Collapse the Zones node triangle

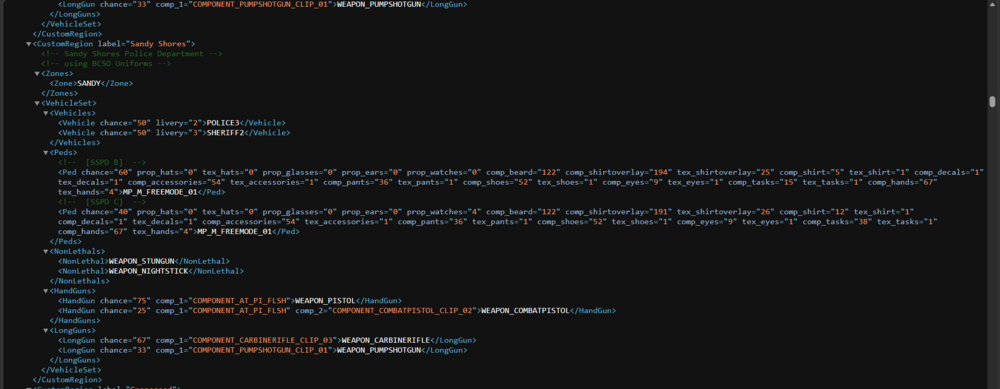point(37,74)
